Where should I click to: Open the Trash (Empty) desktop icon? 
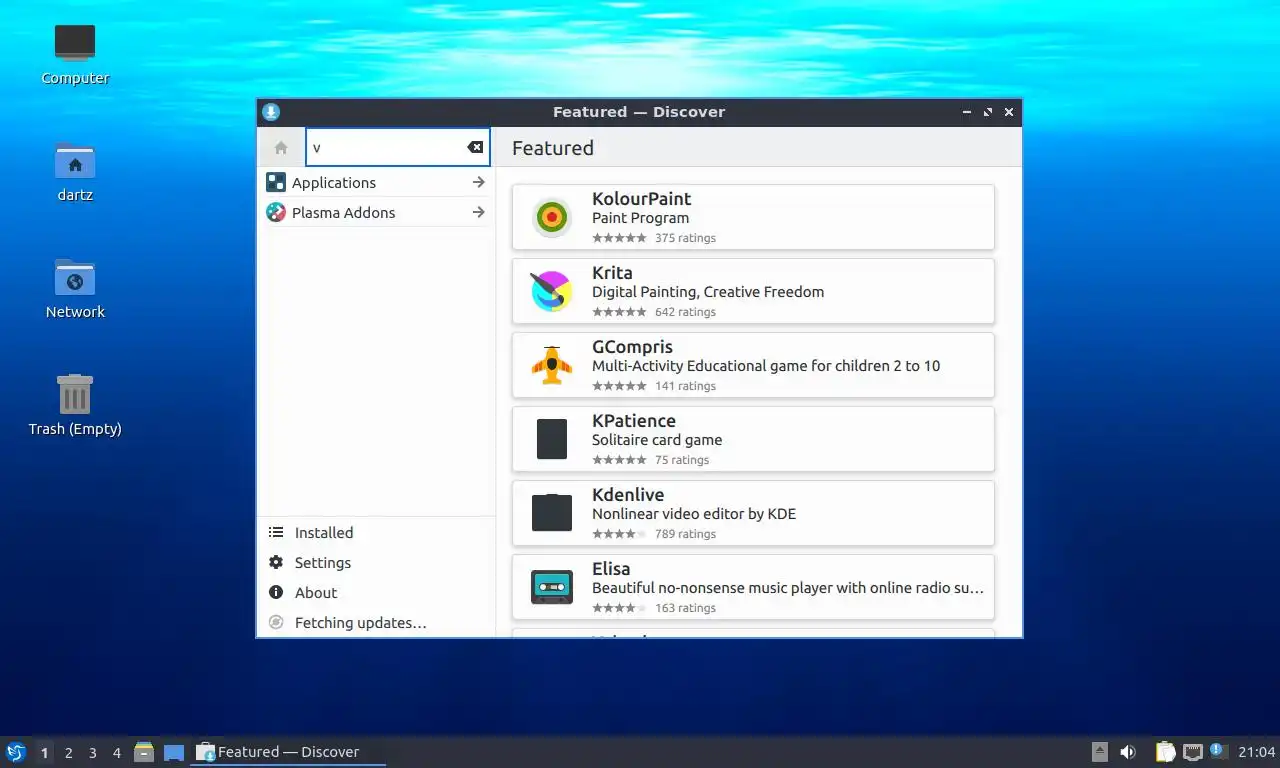point(75,405)
